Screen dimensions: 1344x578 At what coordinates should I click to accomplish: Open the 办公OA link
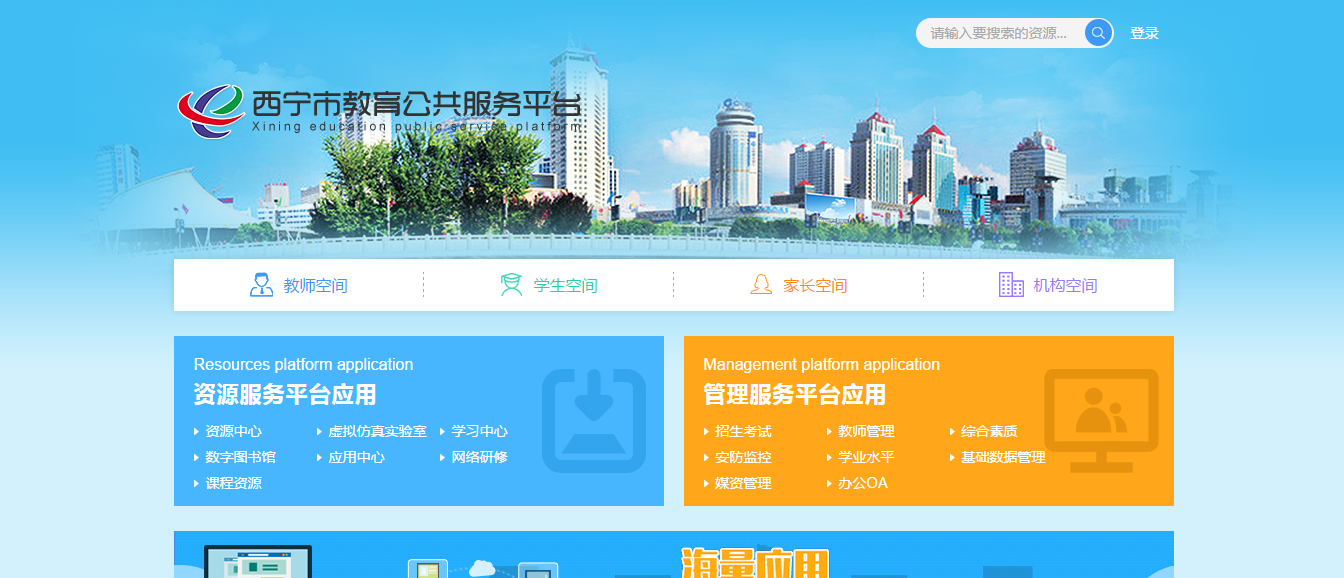coord(862,483)
